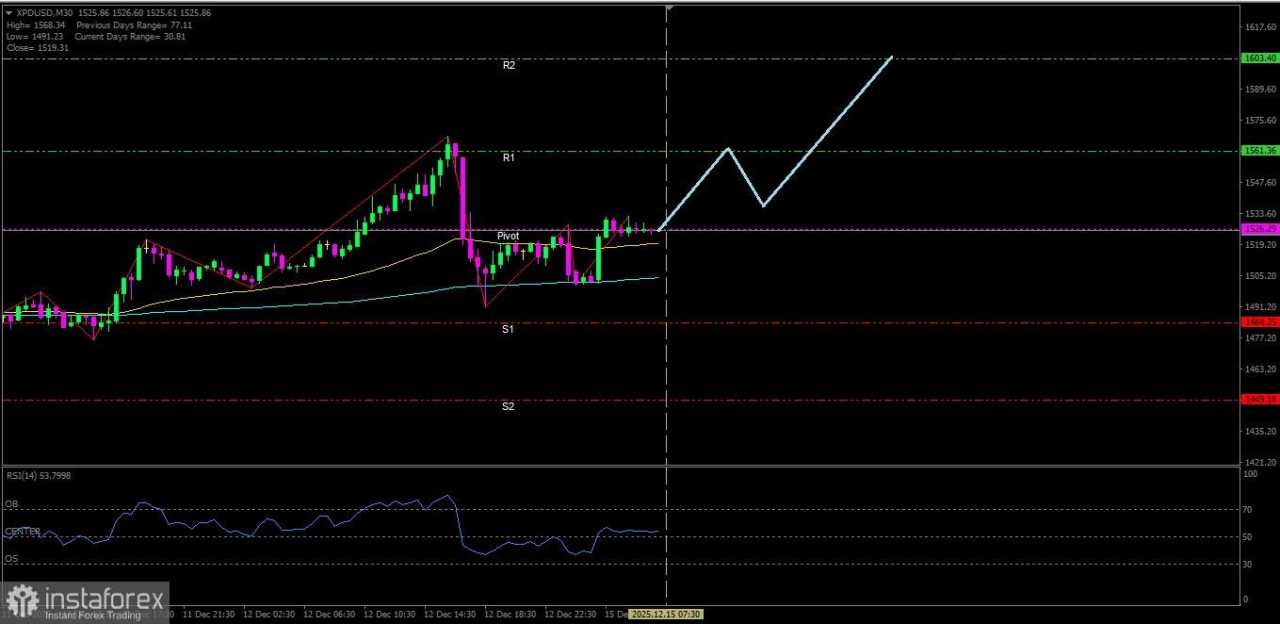Viewport: 1280px width, 624px height.
Task: Select the R1 resistance label
Action: tap(508, 157)
